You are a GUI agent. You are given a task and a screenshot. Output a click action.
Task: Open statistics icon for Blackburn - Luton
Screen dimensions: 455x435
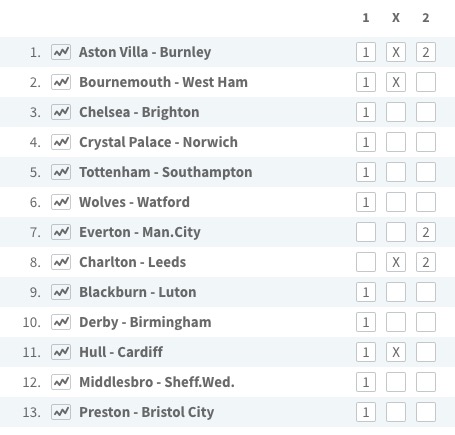tap(61, 292)
